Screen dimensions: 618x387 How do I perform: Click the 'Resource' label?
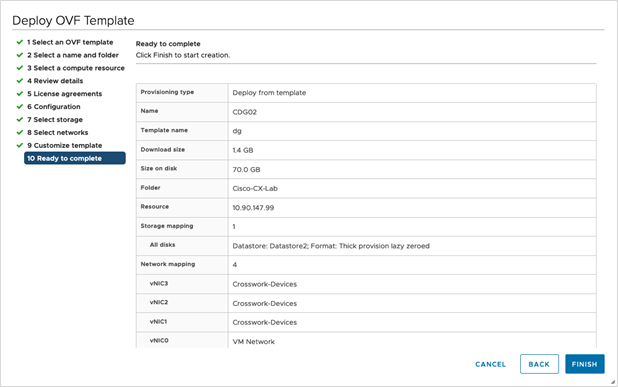tap(154, 207)
